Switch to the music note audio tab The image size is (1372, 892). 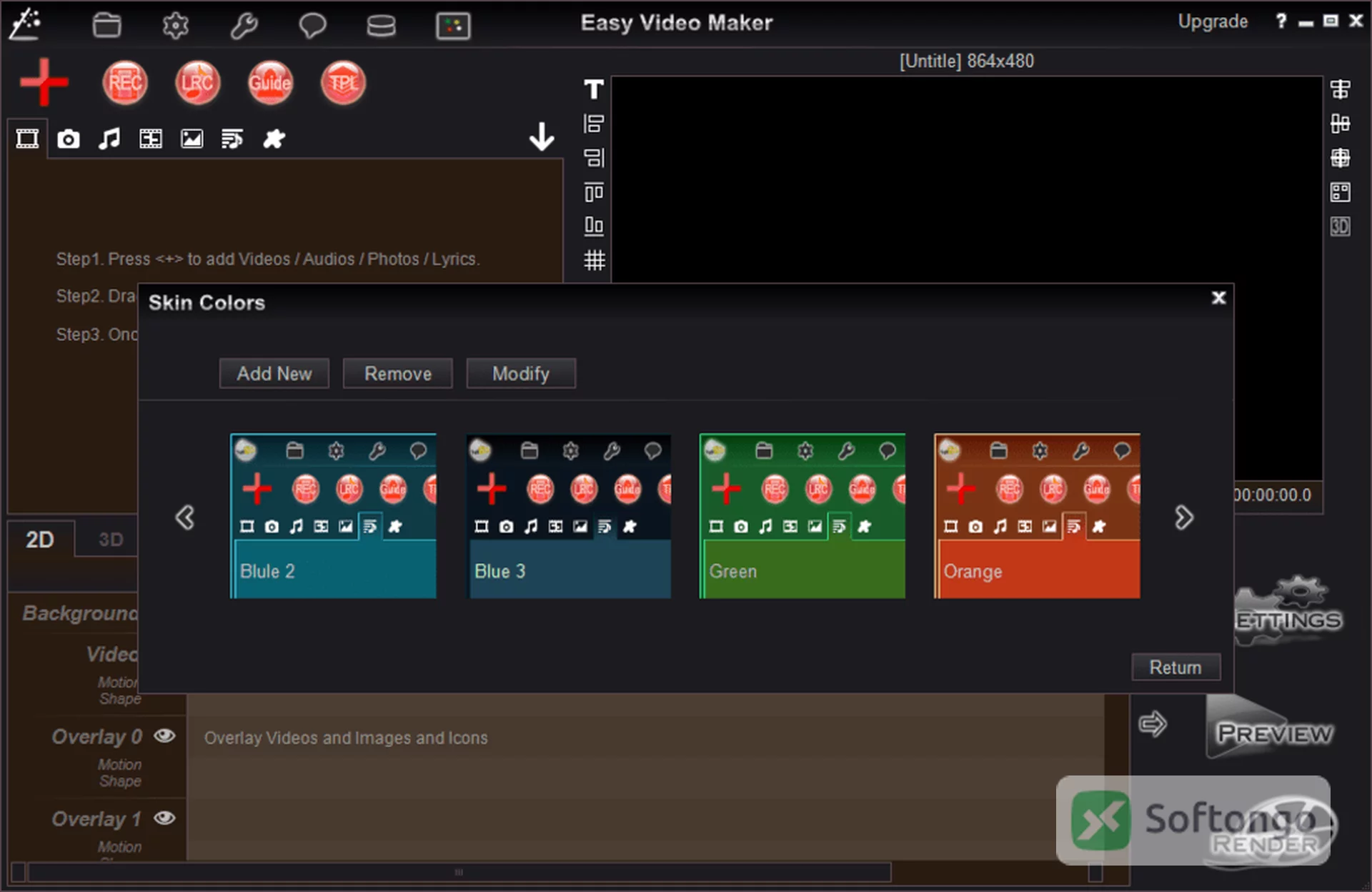(109, 139)
